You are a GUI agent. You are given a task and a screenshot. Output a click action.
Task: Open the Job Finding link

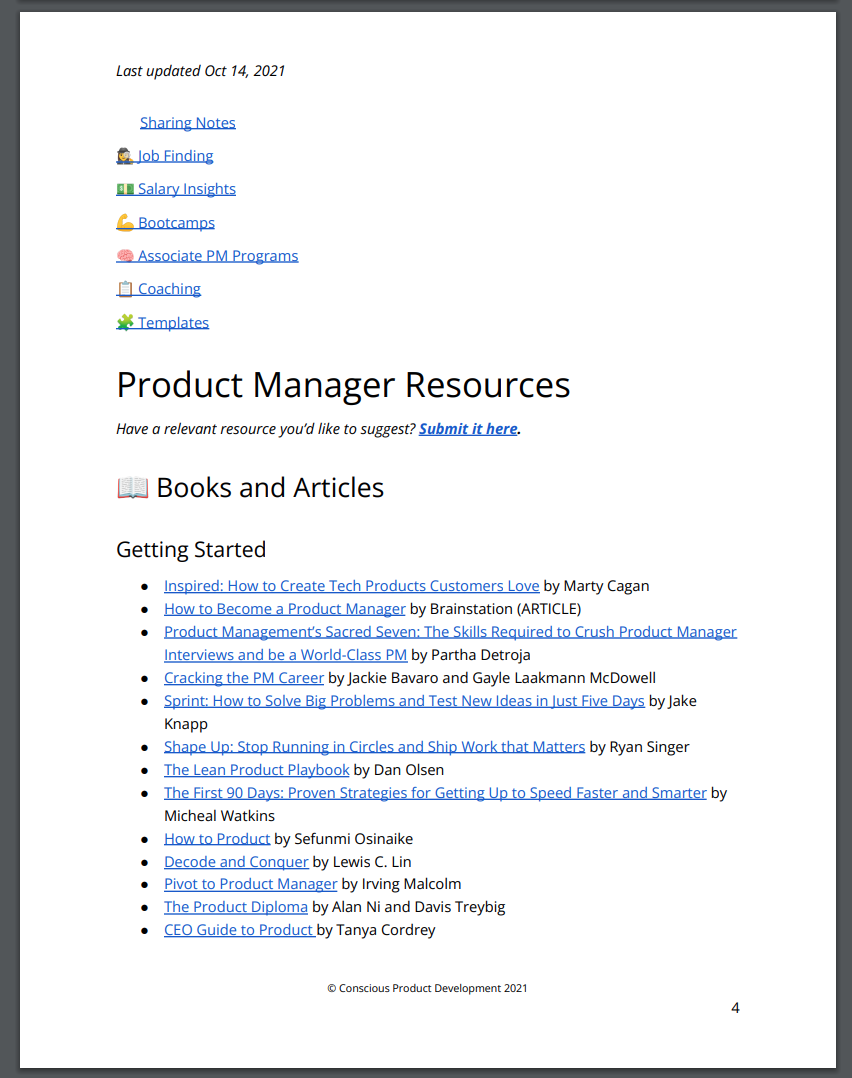coord(175,156)
